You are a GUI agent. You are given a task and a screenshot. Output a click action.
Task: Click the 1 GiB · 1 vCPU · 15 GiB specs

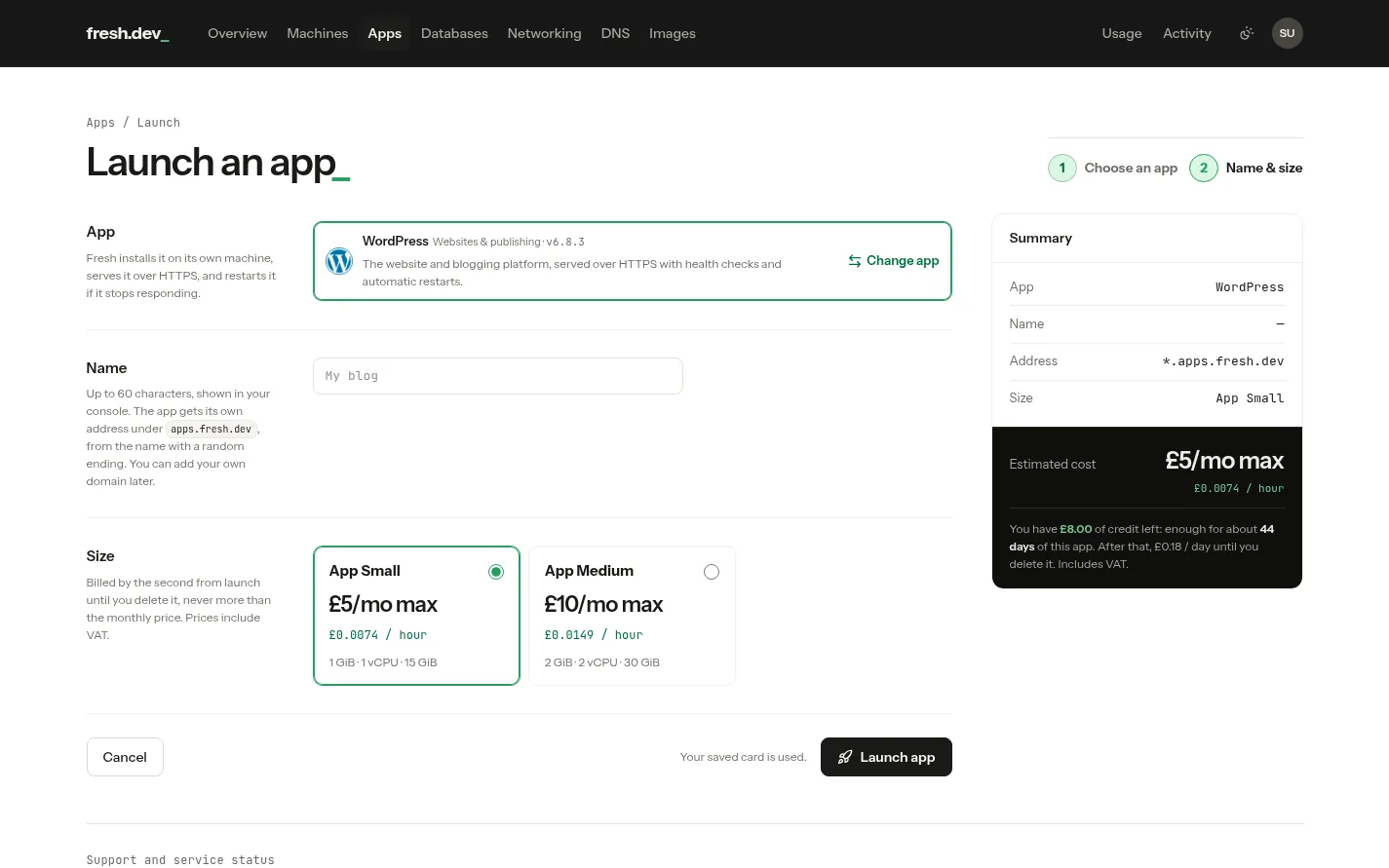[x=383, y=662]
